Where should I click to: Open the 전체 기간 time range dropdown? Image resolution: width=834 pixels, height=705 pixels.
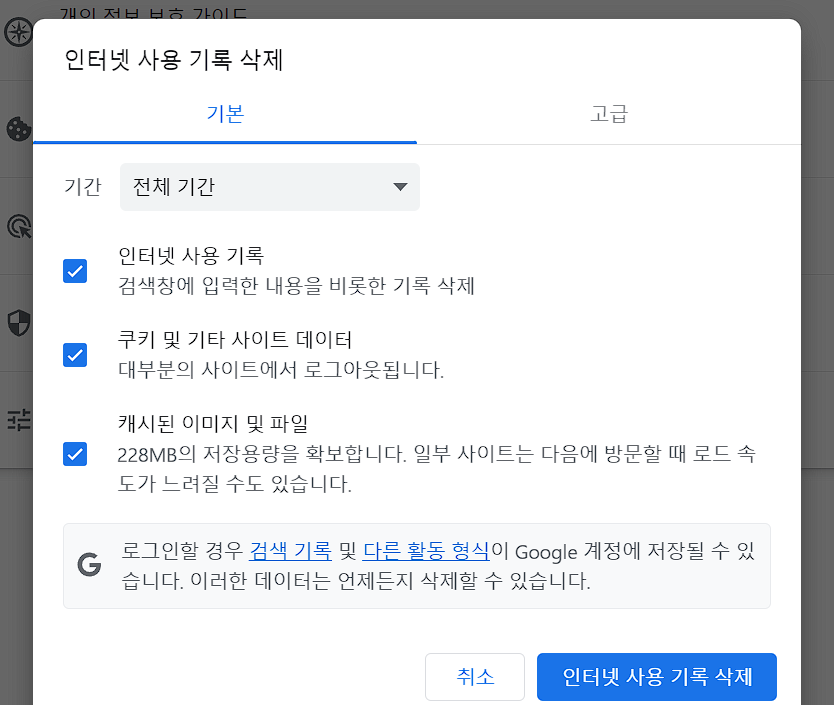(269, 187)
